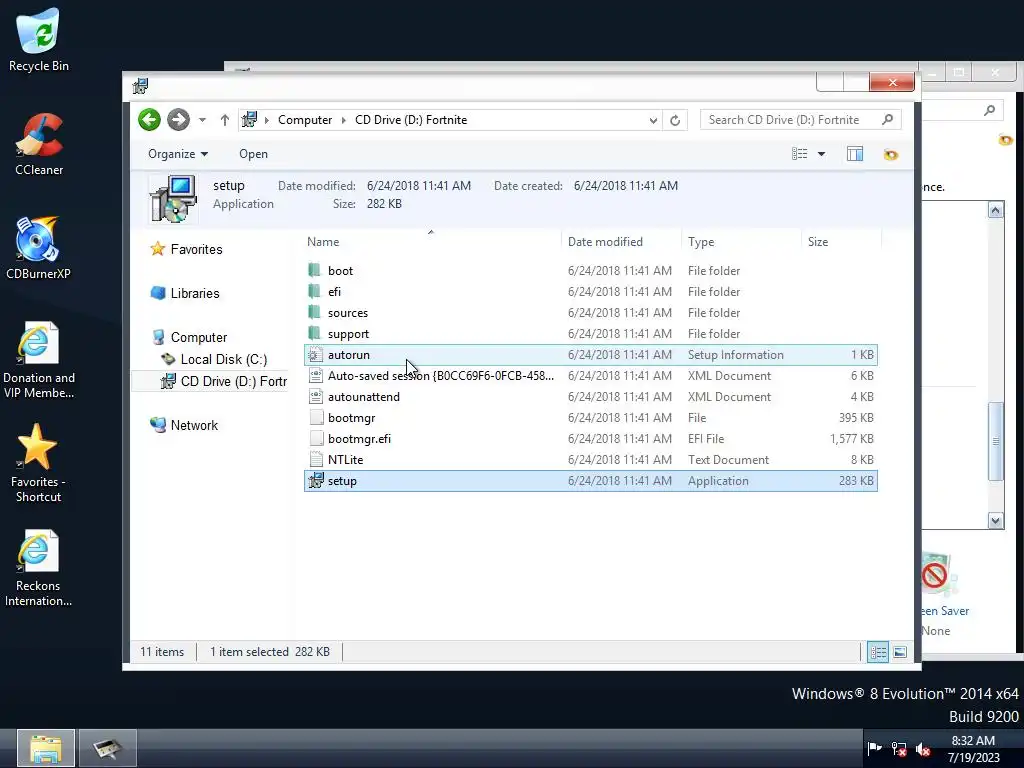Go back with the green Back arrow
1024x768 pixels.
tap(150, 120)
